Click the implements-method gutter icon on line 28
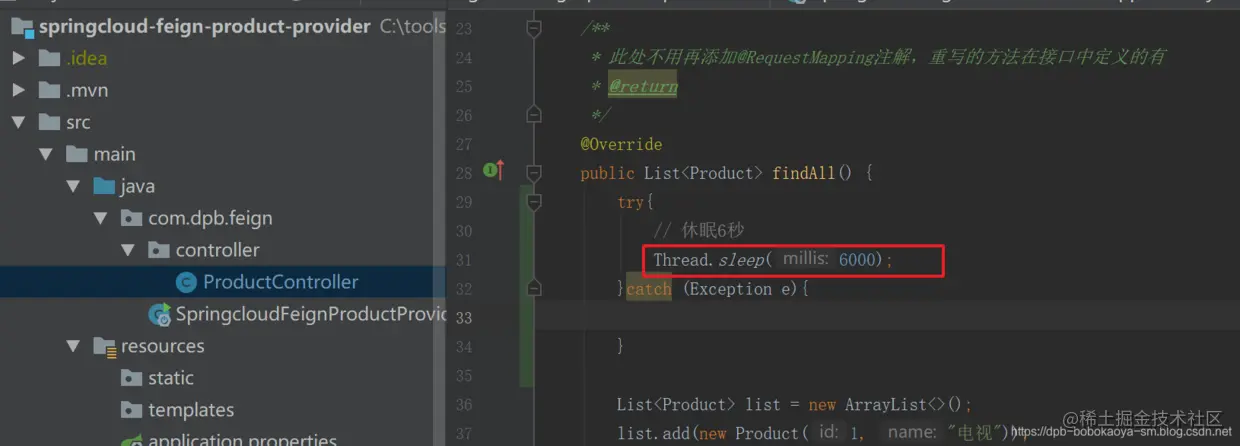This screenshot has width=1240, height=446. [494, 171]
